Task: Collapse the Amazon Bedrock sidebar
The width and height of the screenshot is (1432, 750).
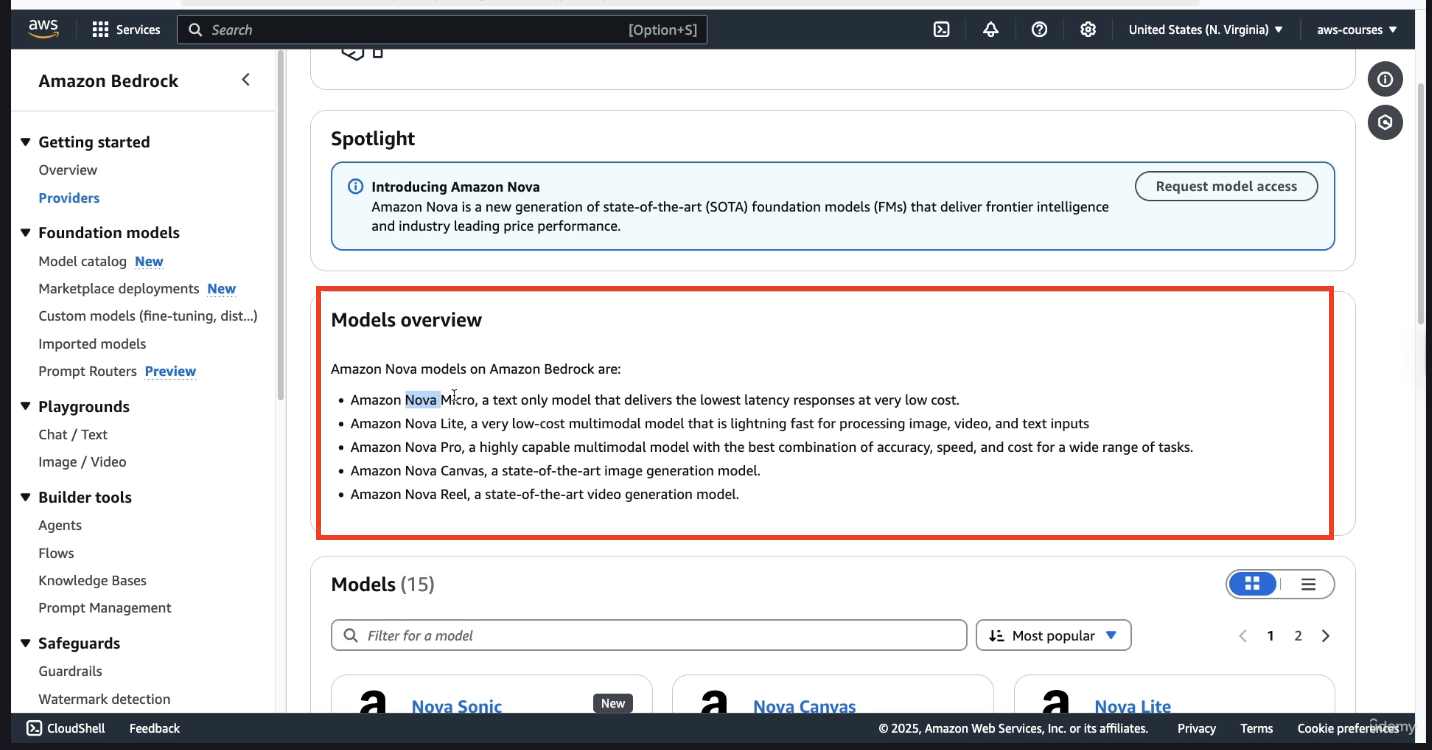Action: coord(246,80)
